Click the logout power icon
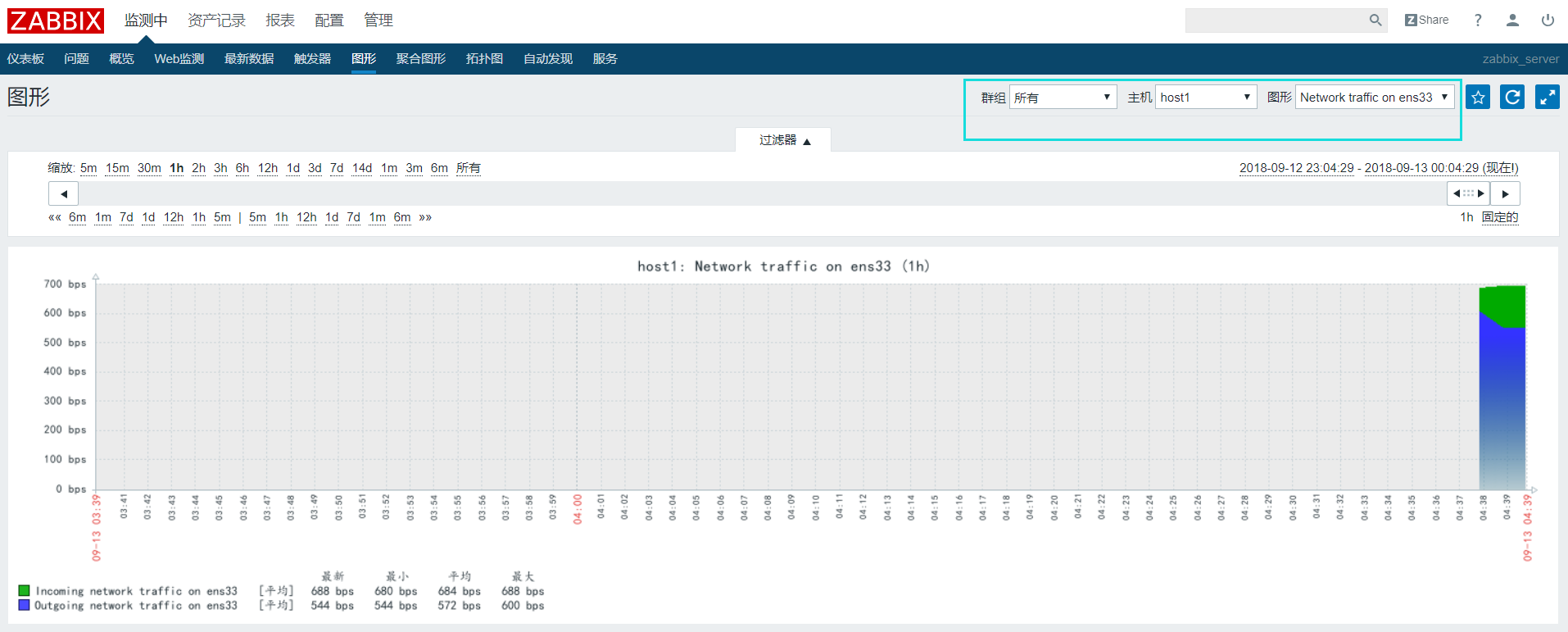The width and height of the screenshot is (1568, 632). (1548, 20)
